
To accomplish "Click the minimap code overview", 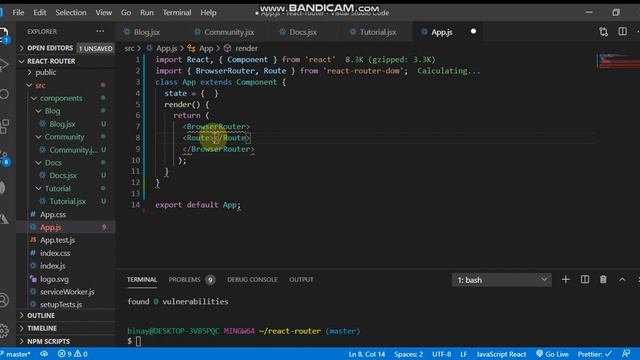I will (618, 61).
